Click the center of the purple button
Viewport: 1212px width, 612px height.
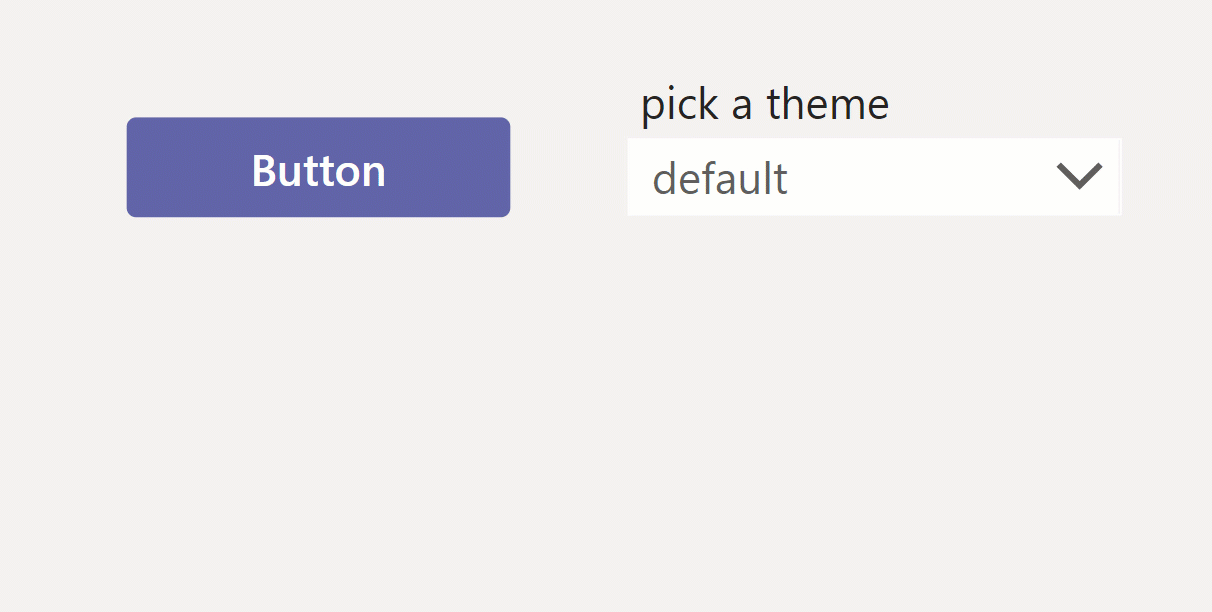pyautogui.click(x=318, y=167)
